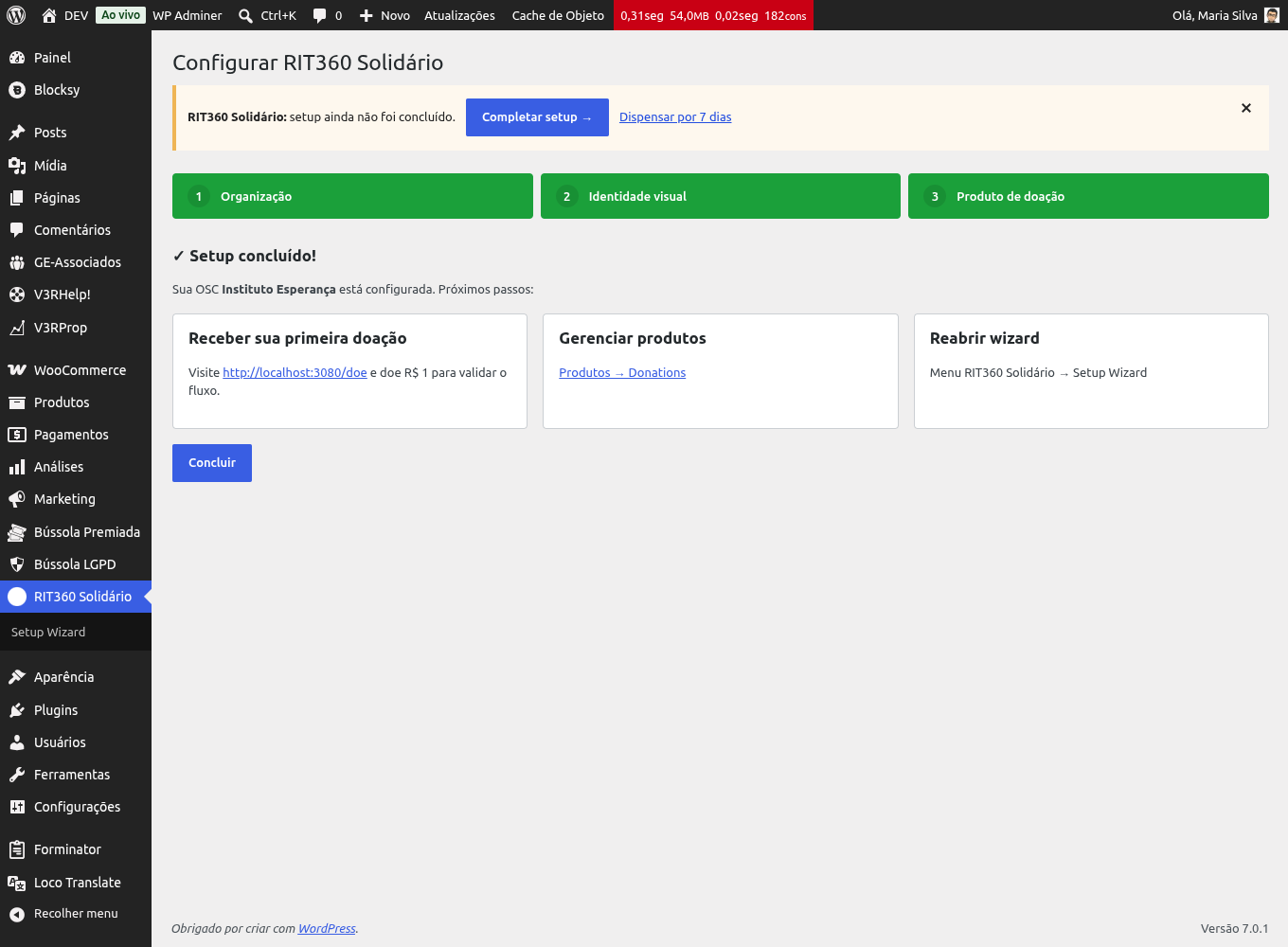Click the Forminator clipboard icon
This screenshot has width=1288, height=947.
[x=17, y=849]
